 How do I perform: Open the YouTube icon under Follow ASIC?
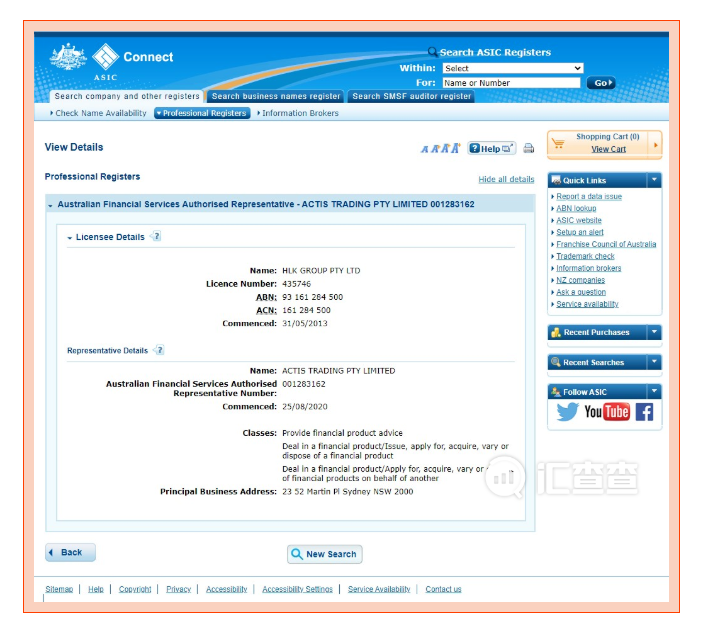(607, 411)
